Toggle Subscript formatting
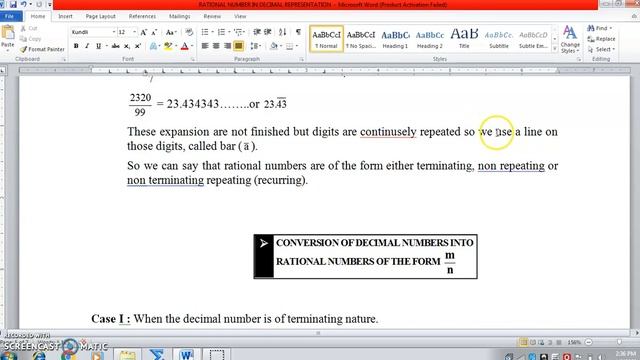Image resolution: width=640 pixels, height=360 pixels. (127, 46)
